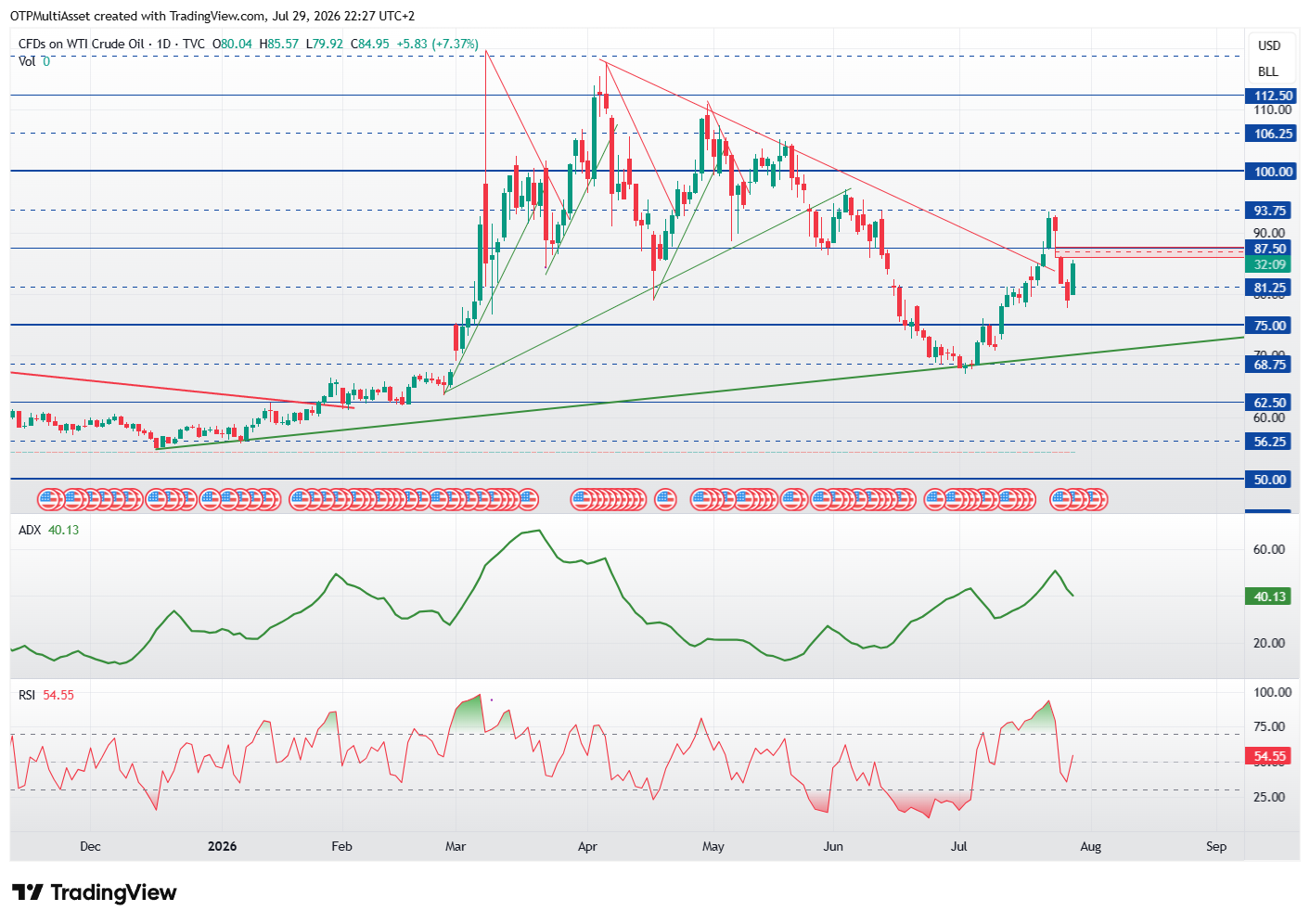Image resolution: width=1310 pixels, height=924 pixels.
Task: Click the last US flag event icon near August
Action: (x=1098, y=500)
